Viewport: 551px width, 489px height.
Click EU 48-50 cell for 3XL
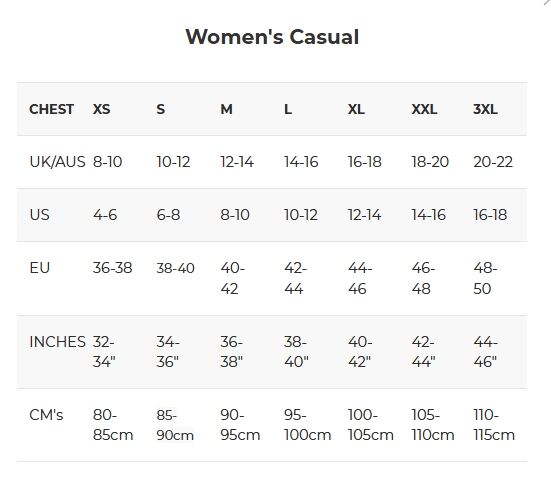pyautogui.click(x=485, y=278)
